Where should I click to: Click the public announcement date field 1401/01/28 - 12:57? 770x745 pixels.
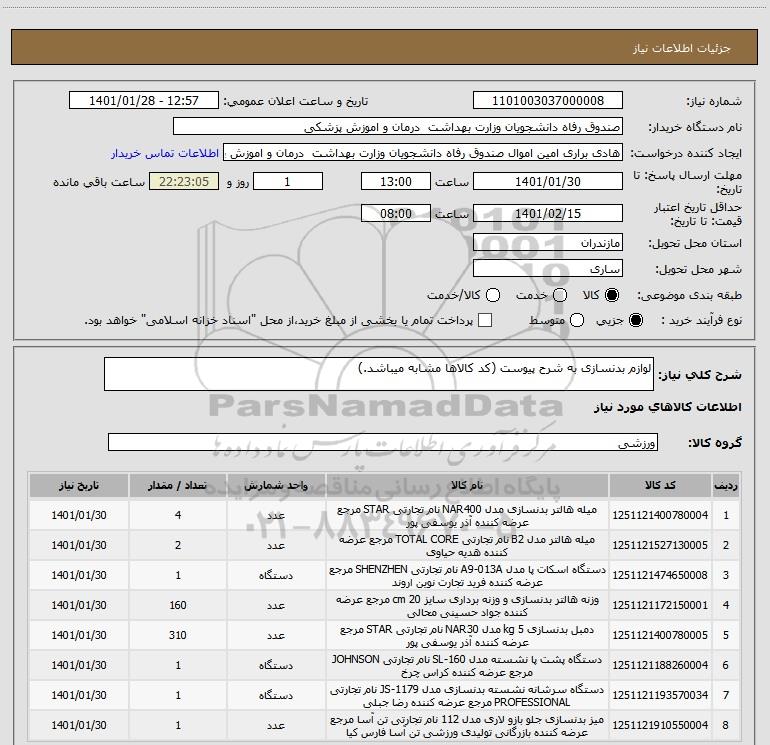point(144,101)
